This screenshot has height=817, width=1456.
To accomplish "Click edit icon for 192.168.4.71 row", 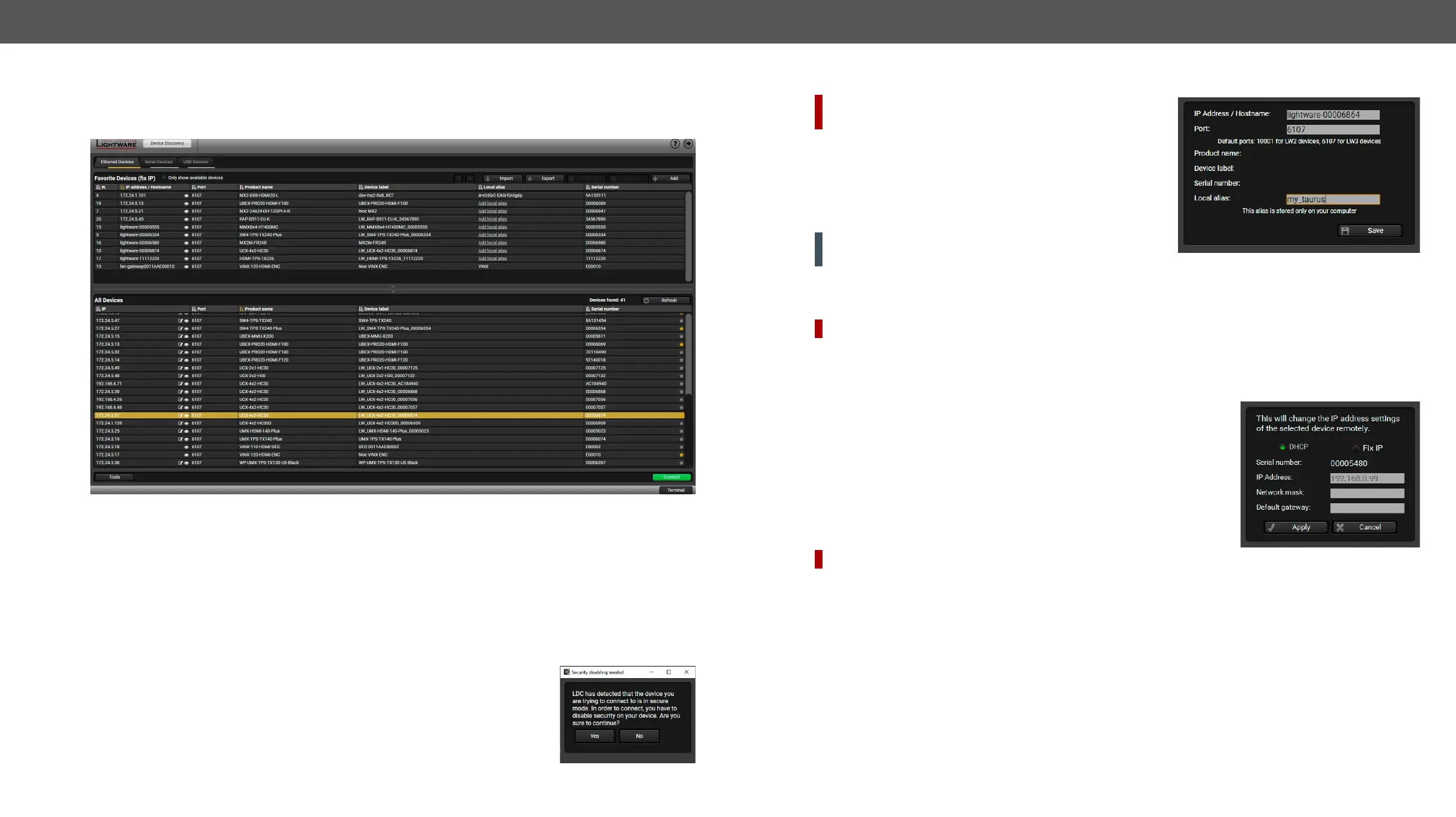I will coord(181,384).
